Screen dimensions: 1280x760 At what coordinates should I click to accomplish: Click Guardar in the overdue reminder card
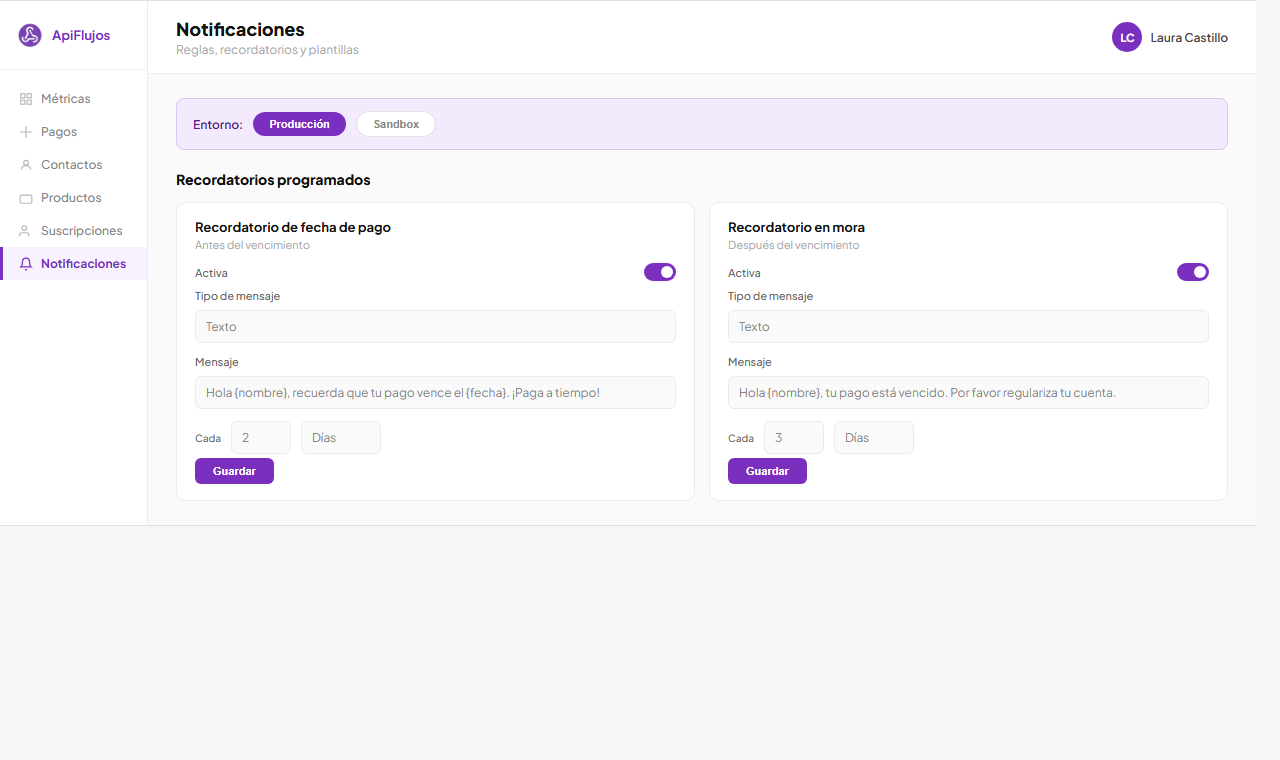767,471
